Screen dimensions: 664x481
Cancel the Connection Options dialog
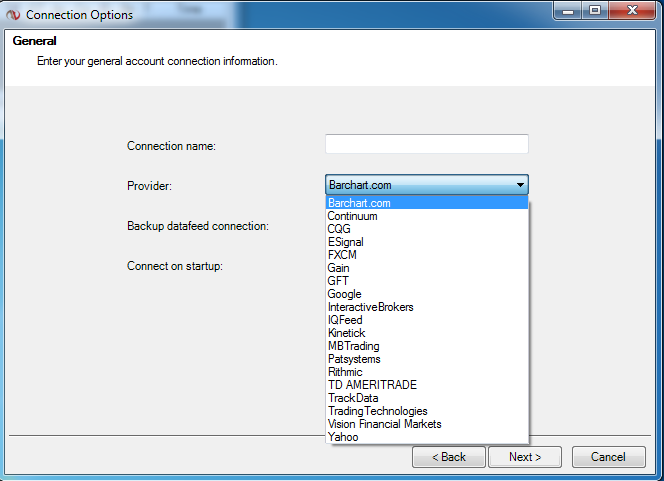pos(608,457)
